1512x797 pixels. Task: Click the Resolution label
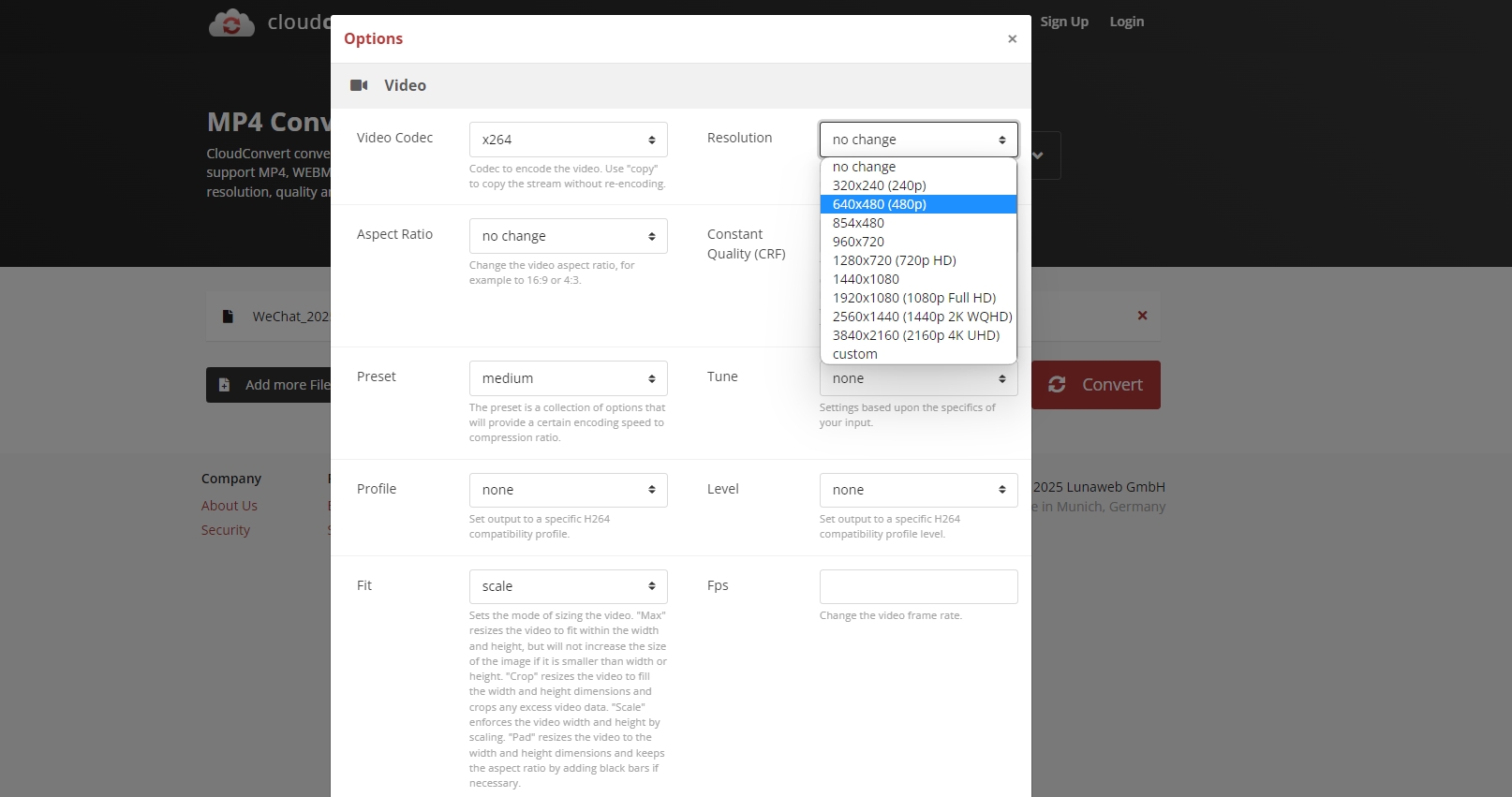point(740,138)
